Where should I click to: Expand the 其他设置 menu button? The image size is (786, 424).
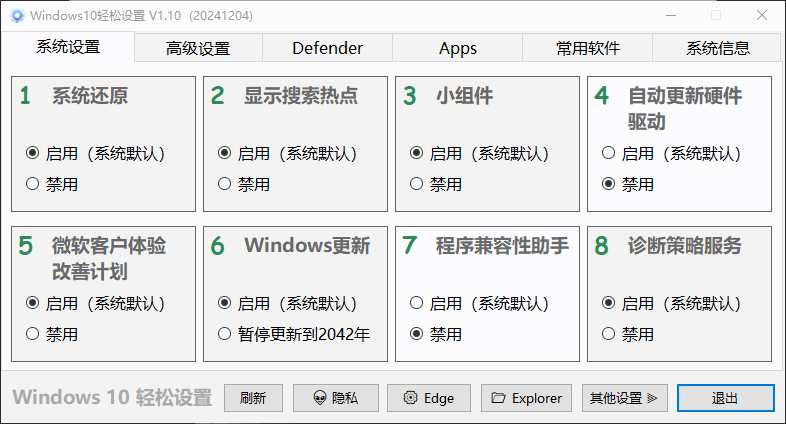click(623, 398)
